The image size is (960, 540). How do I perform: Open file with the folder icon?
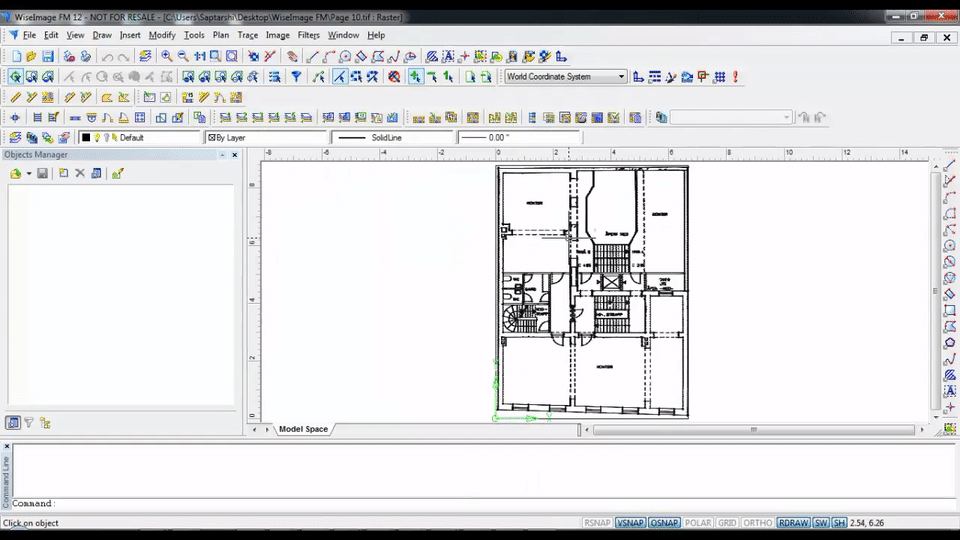point(31,57)
